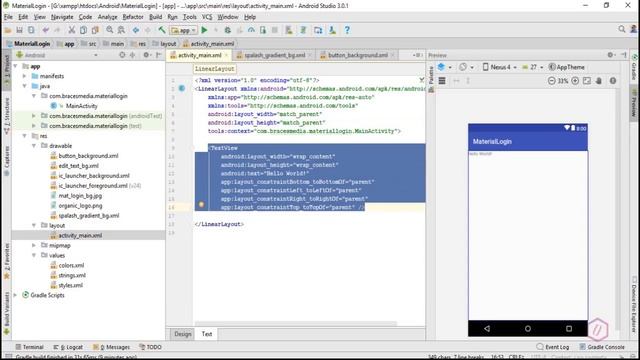Viewport: 640px width, 360px height.
Task: Expand the manifests folder
Action: (24, 76)
